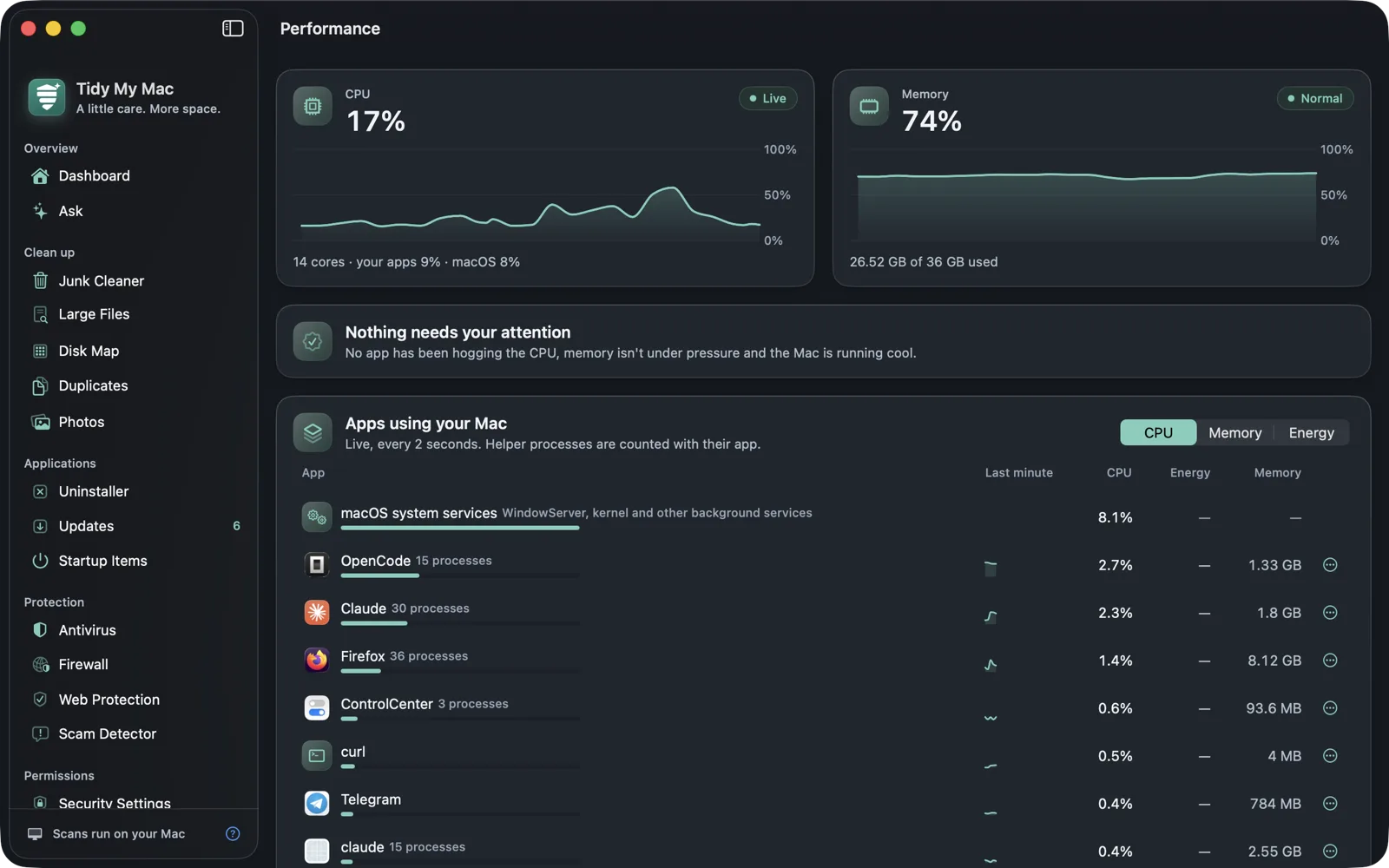The height and width of the screenshot is (868, 1389).
Task: Click the CPU usage graph
Action: click(x=530, y=195)
